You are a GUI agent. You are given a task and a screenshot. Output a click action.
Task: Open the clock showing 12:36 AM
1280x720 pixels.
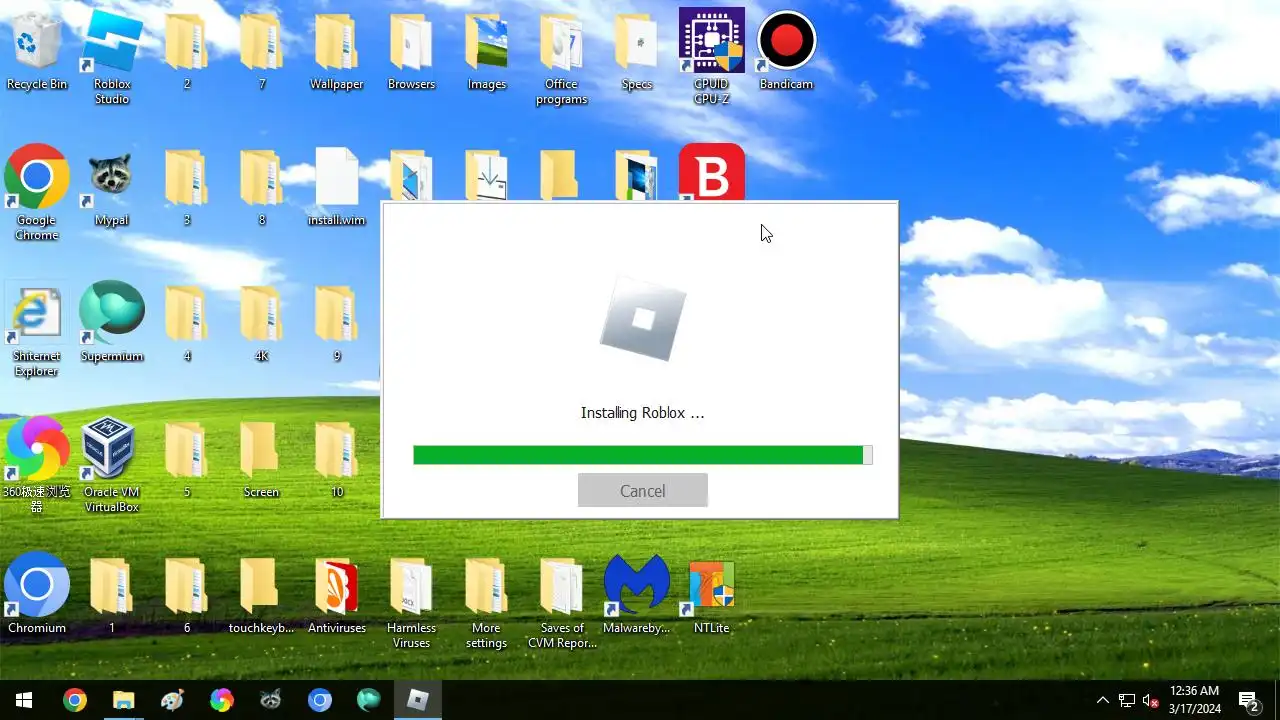tap(1195, 700)
